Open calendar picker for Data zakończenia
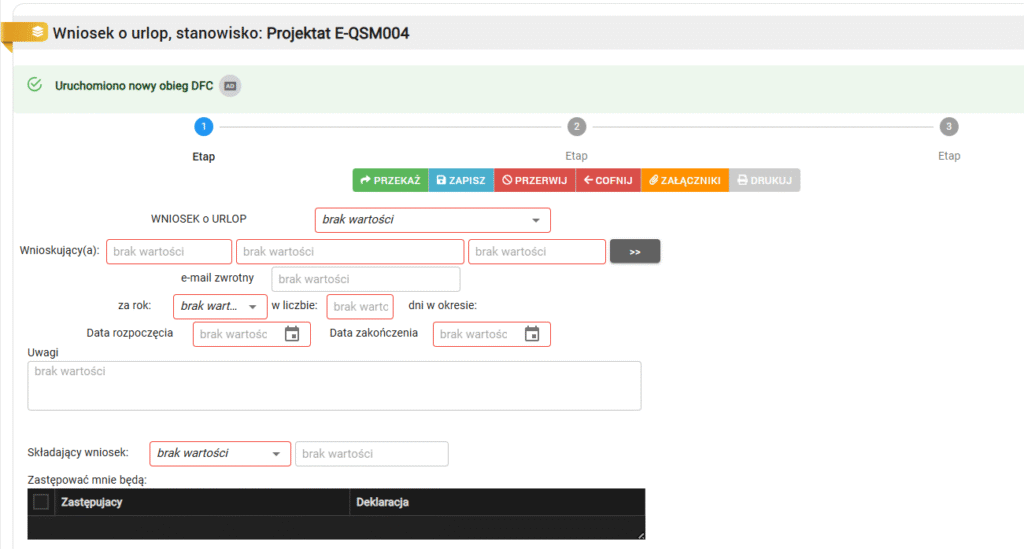Image resolution: width=1024 pixels, height=549 pixels. 532,334
